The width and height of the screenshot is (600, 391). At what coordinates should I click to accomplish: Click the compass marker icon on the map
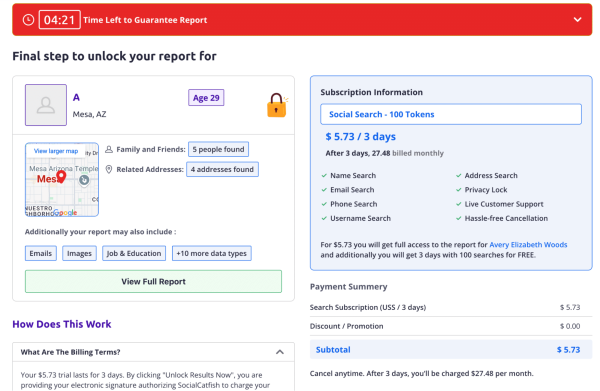pos(84,180)
